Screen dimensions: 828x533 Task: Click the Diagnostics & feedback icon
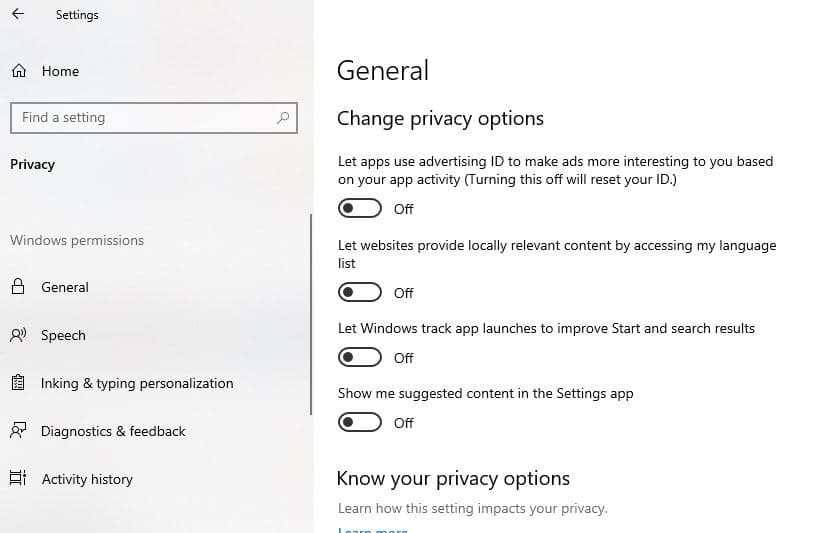coord(18,431)
